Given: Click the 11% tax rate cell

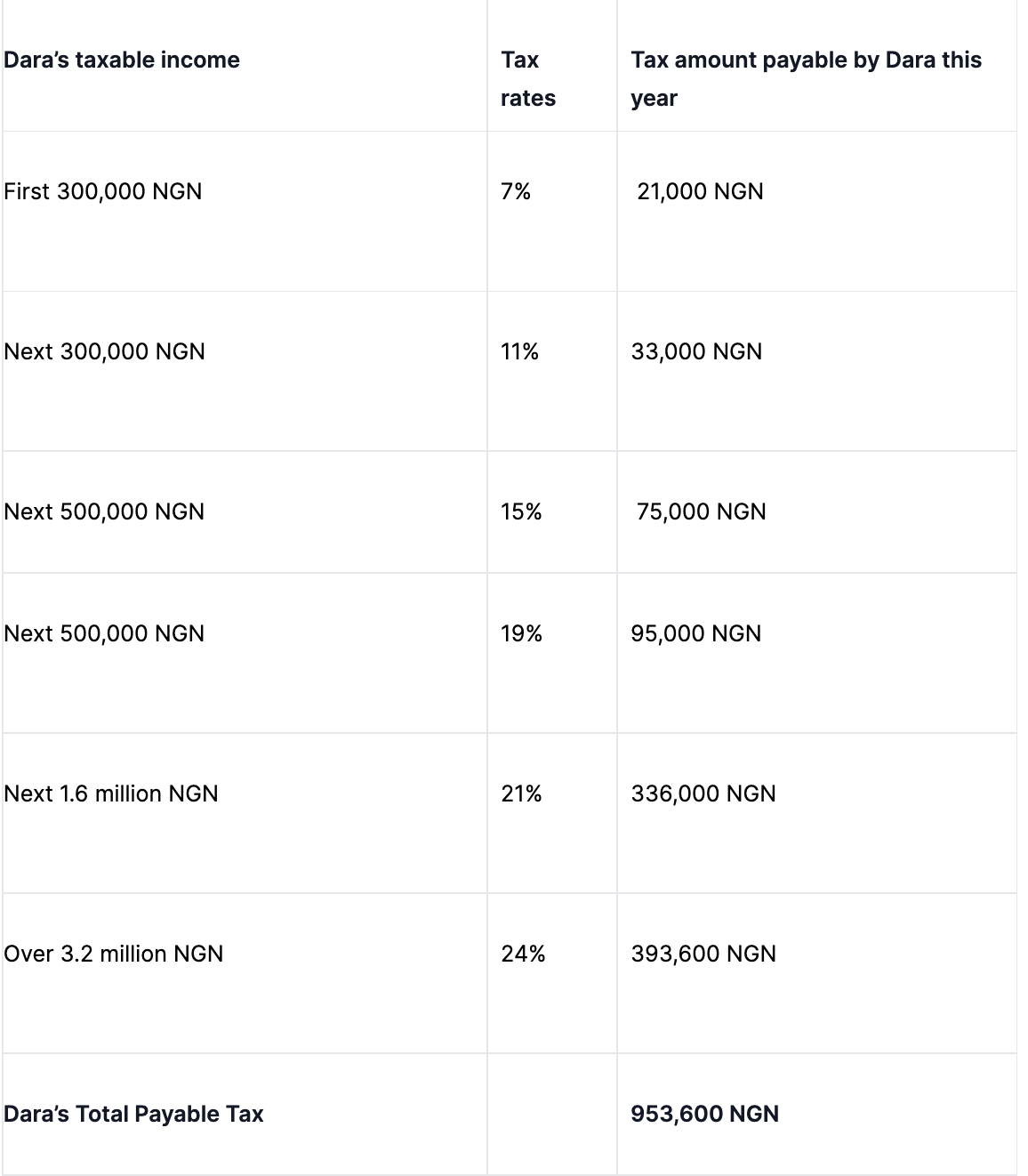Looking at the screenshot, I should (519, 352).
